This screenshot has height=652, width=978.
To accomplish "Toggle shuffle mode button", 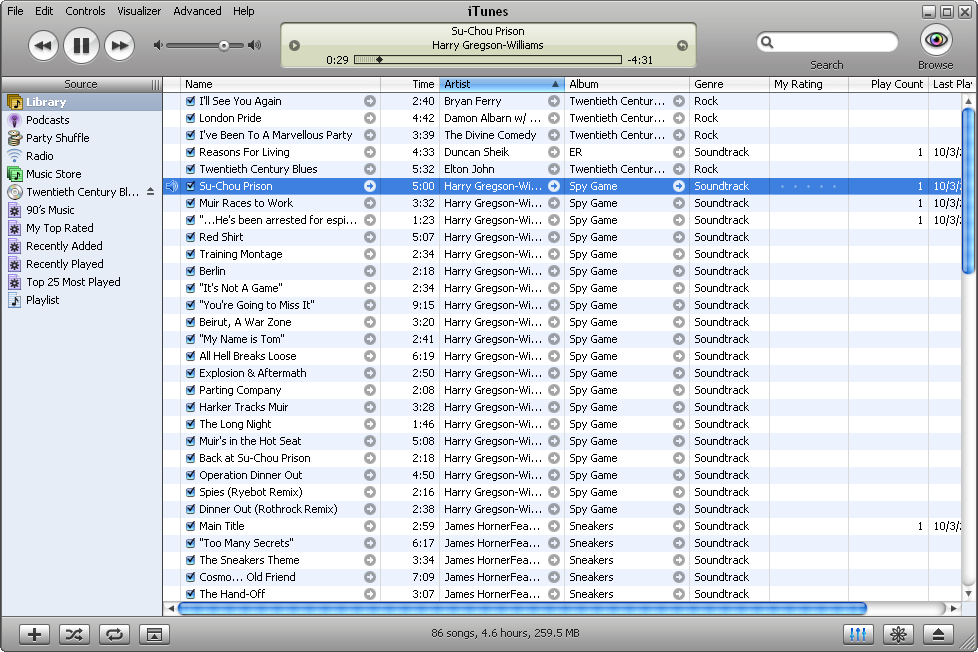I will [x=74, y=635].
